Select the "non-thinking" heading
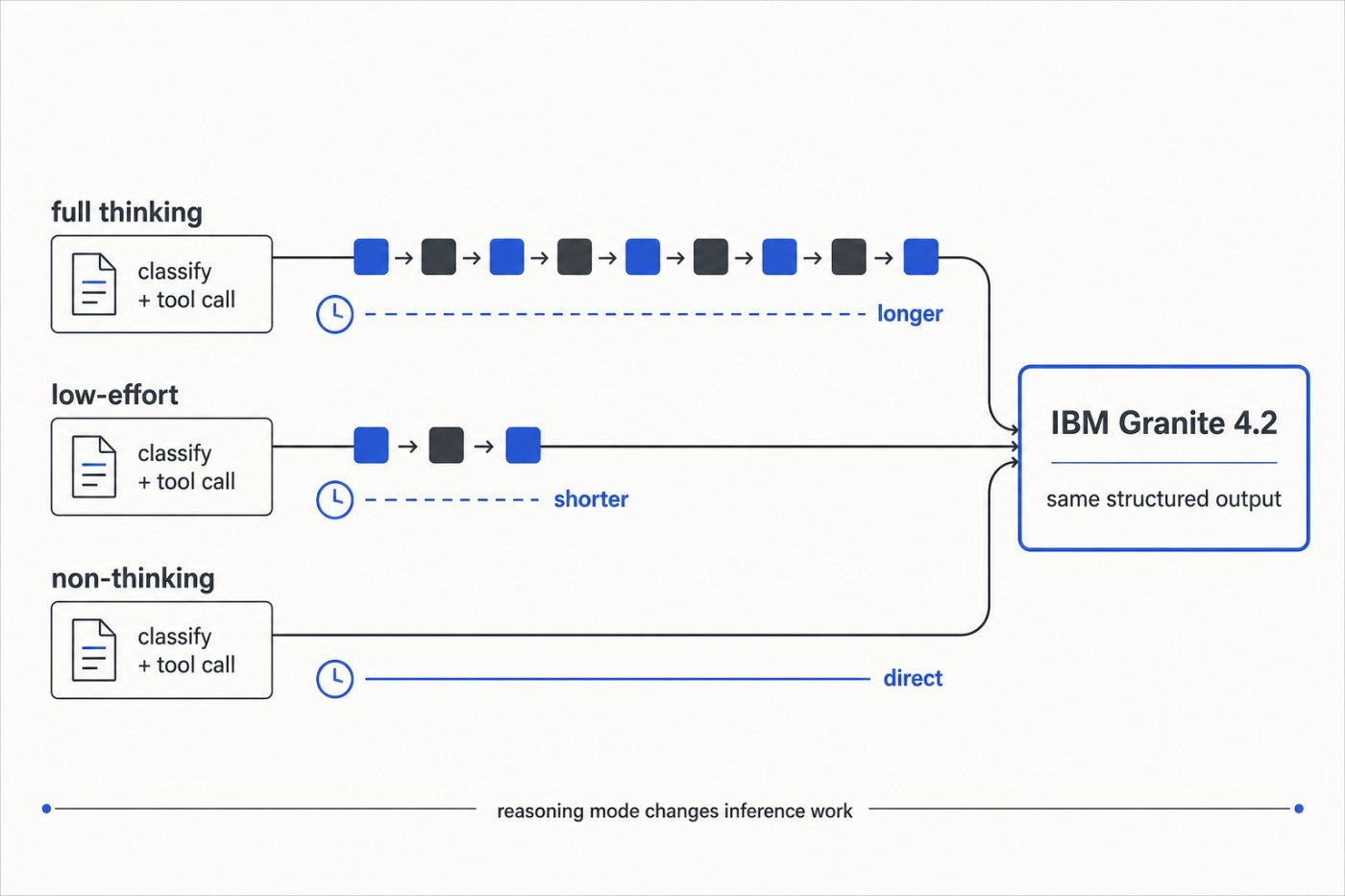The image size is (1345, 896). tap(133, 578)
